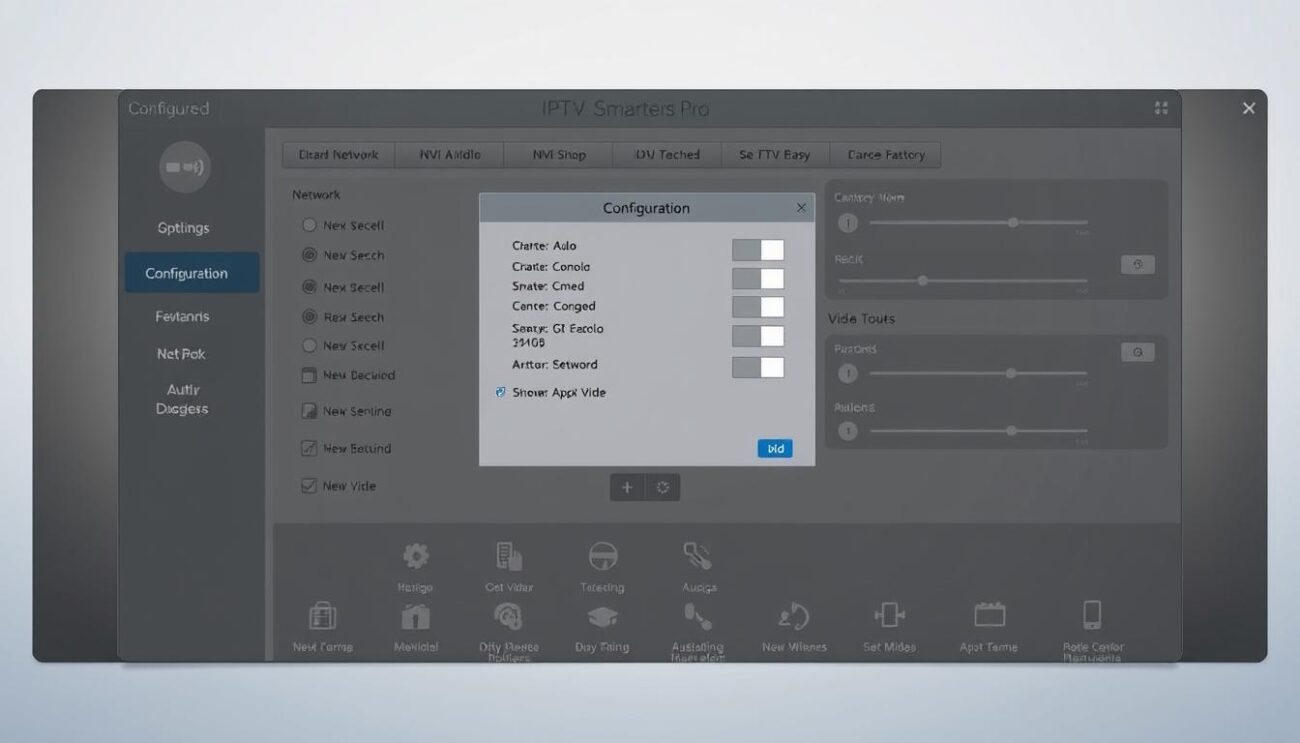This screenshot has height=743, width=1300.
Task: Open the DV Teched tab
Action: (667, 155)
